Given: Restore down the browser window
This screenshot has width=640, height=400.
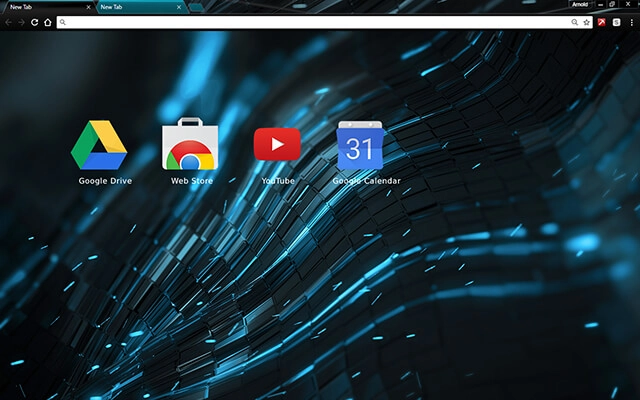Looking at the screenshot, I should (612, 4).
